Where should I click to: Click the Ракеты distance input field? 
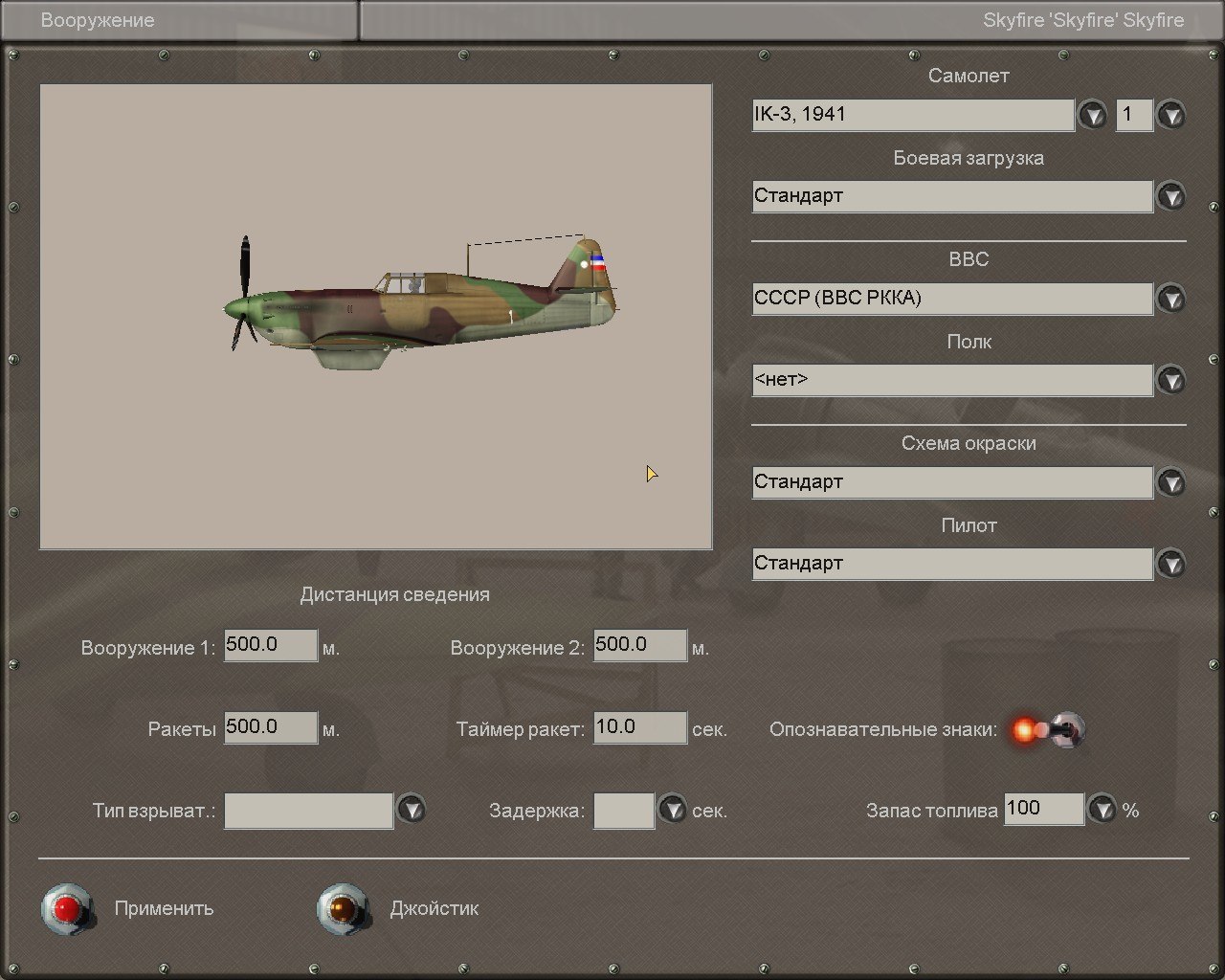coord(270,727)
